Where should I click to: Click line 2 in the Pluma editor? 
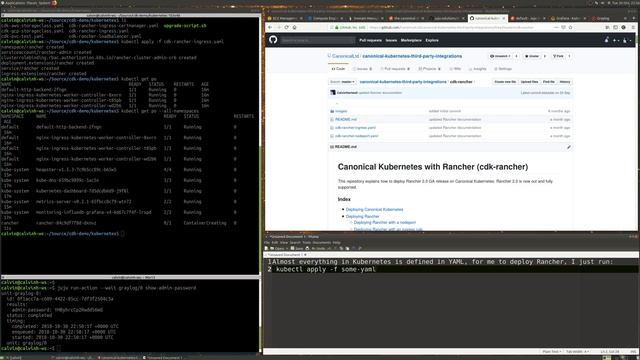click(451, 269)
